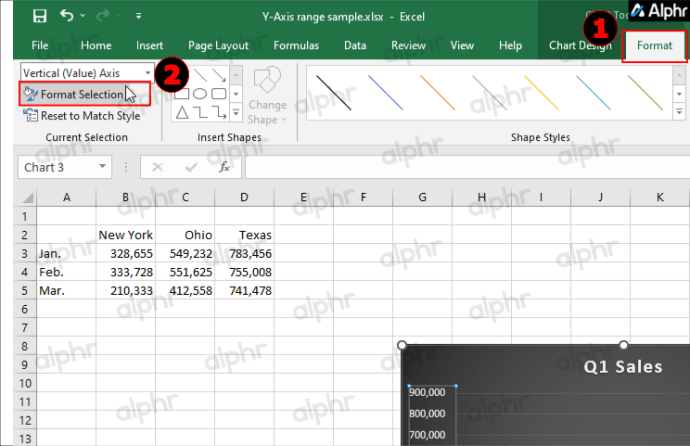Open Customize Quick Access Toolbar dropdown
This screenshot has height=446, width=690.
[x=139, y=16]
